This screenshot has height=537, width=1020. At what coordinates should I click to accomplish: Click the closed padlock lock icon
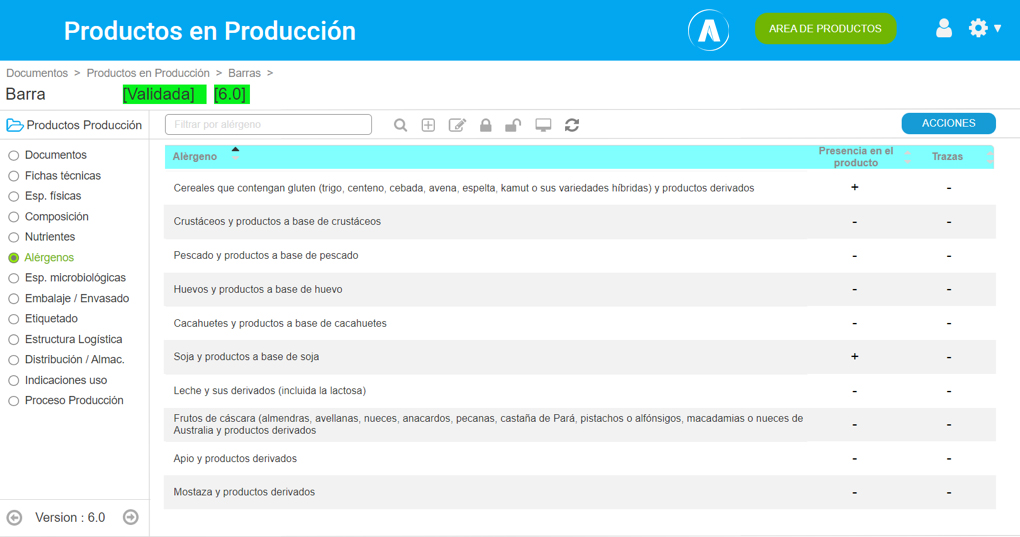[x=485, y=125]
